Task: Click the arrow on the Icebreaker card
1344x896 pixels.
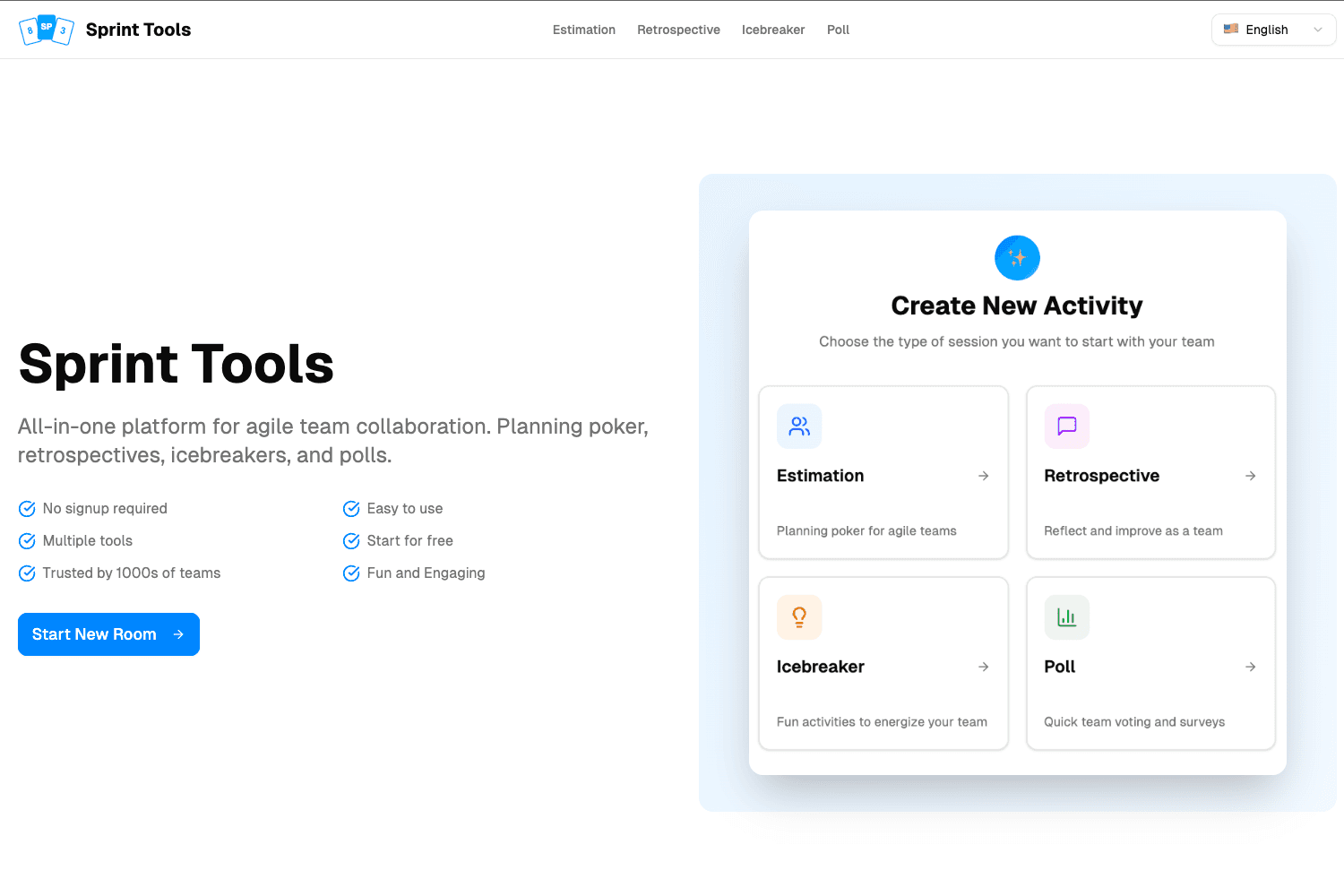Action: (983, 667)
